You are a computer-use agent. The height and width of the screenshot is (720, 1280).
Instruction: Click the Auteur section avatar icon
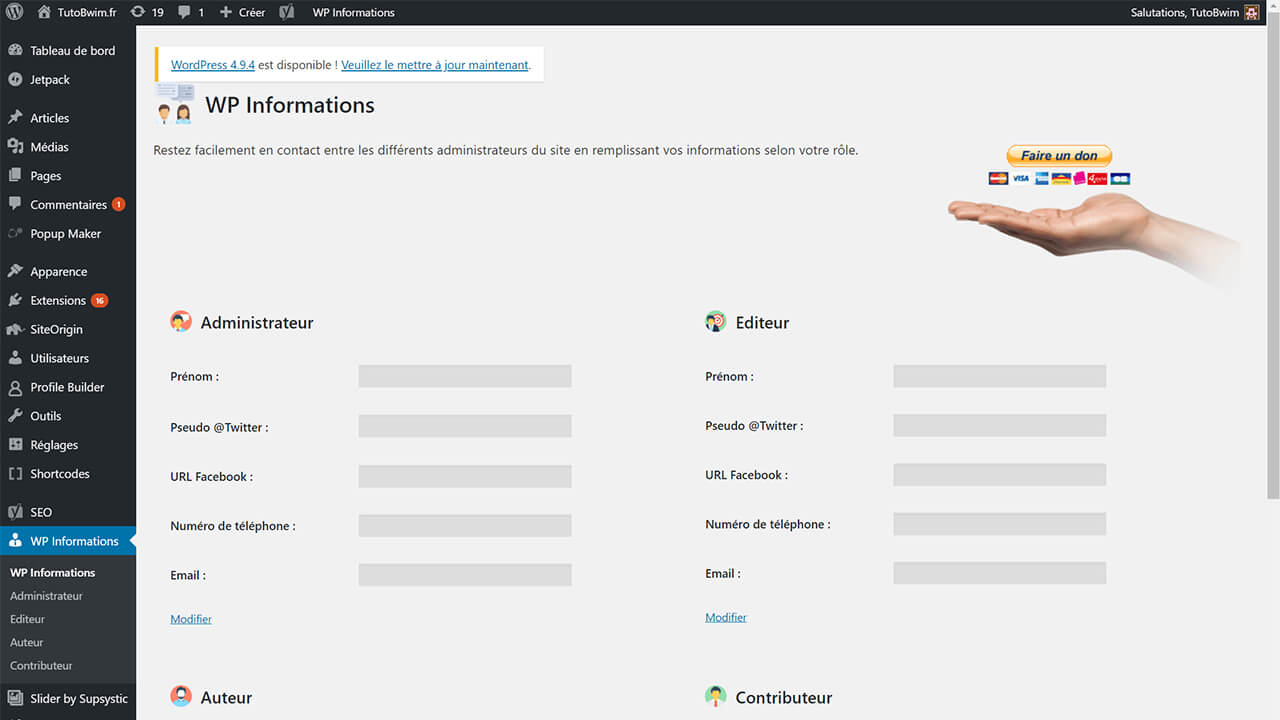point(181,696)
